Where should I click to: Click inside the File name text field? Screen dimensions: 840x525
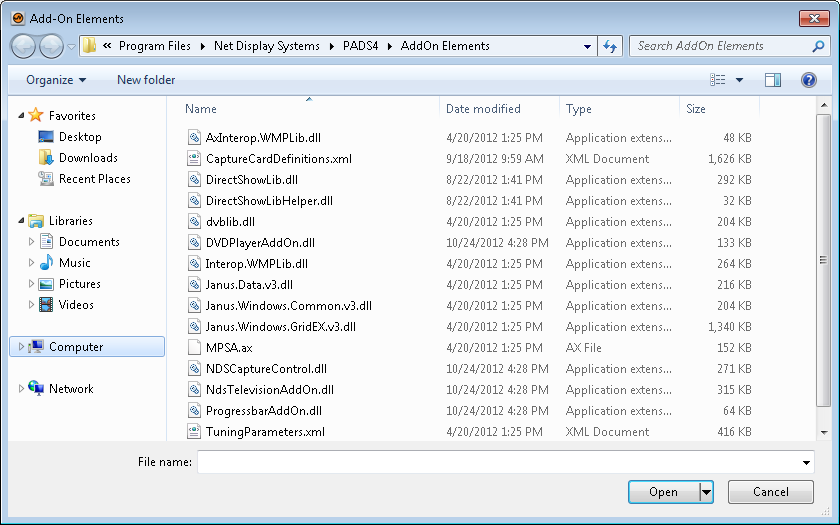tap(500, 463)
